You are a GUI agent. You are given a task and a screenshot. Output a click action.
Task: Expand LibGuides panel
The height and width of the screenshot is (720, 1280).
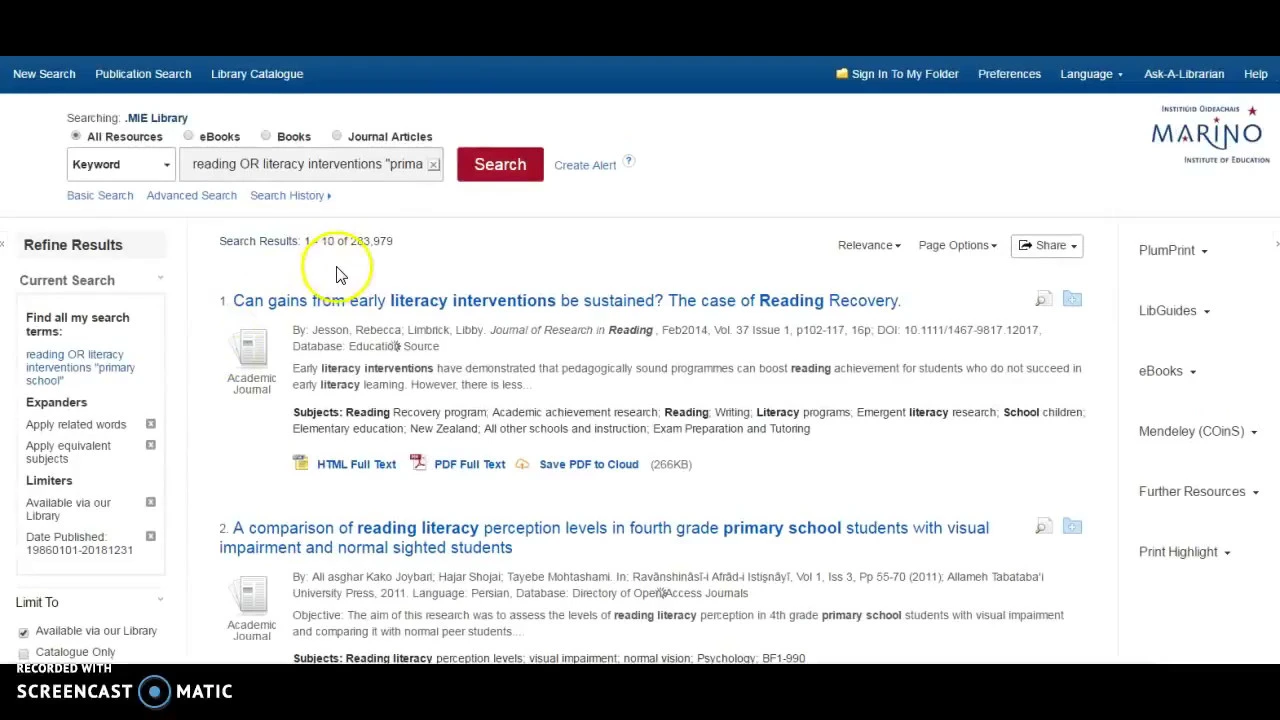pyautogui.click(x=1174, y=311)
